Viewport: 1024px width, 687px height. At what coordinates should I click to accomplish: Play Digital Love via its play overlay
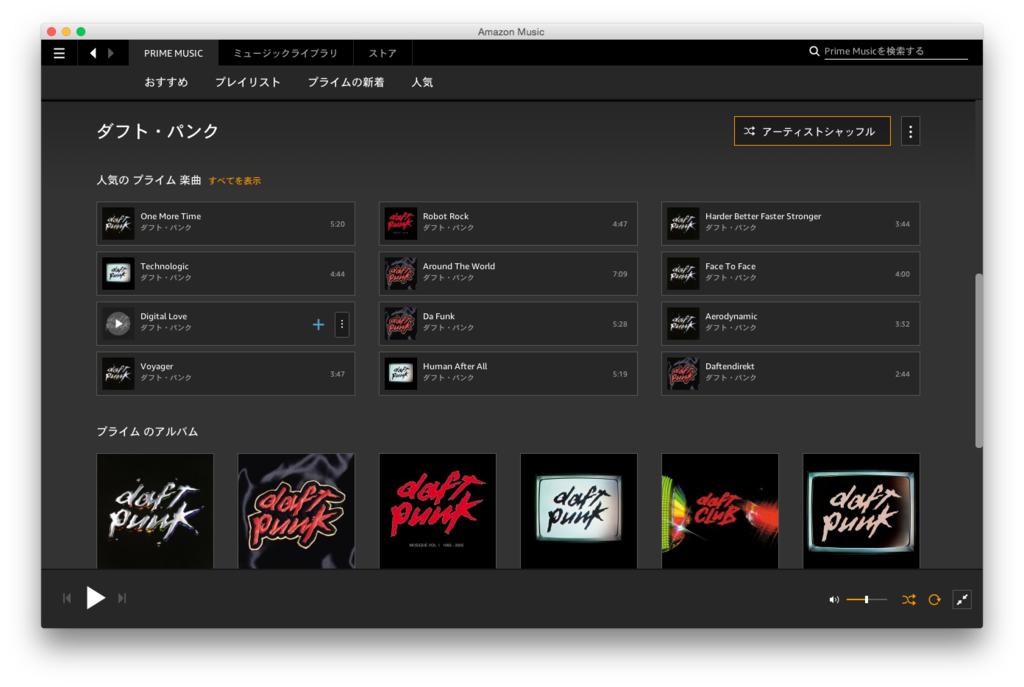pyautogui.click(x=118, y=324)
